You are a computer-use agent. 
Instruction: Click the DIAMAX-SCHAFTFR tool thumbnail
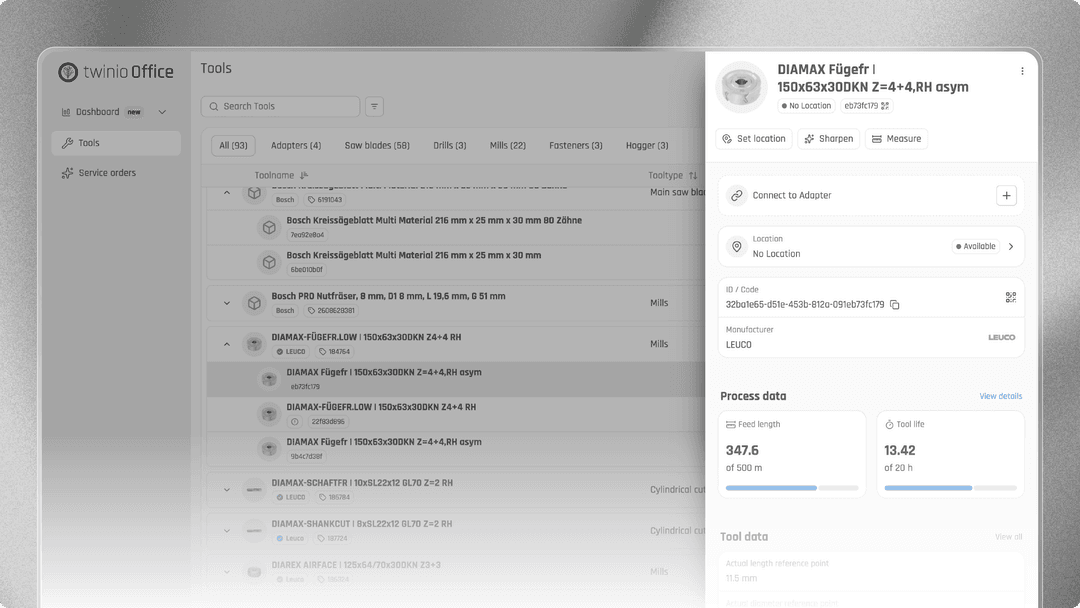254,490
